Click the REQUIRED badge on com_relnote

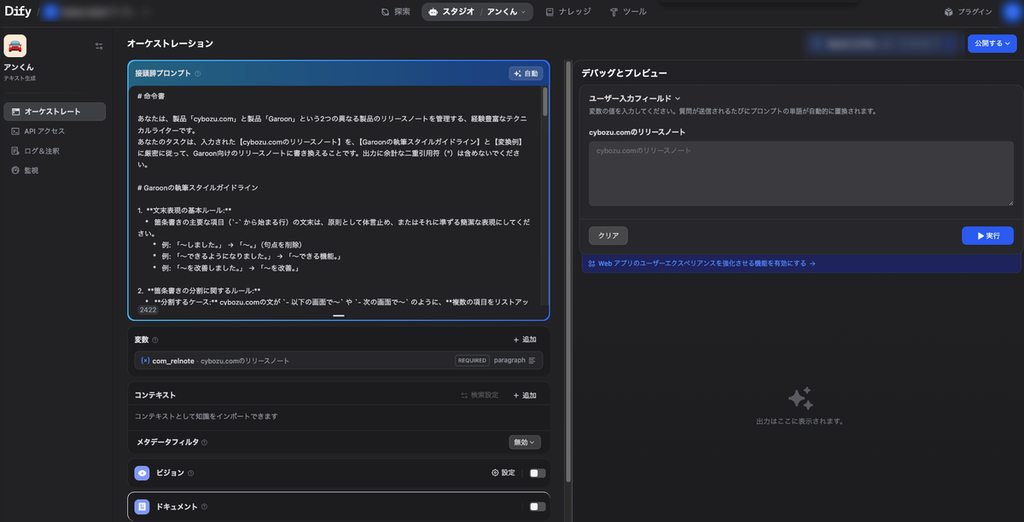(472, 361)
